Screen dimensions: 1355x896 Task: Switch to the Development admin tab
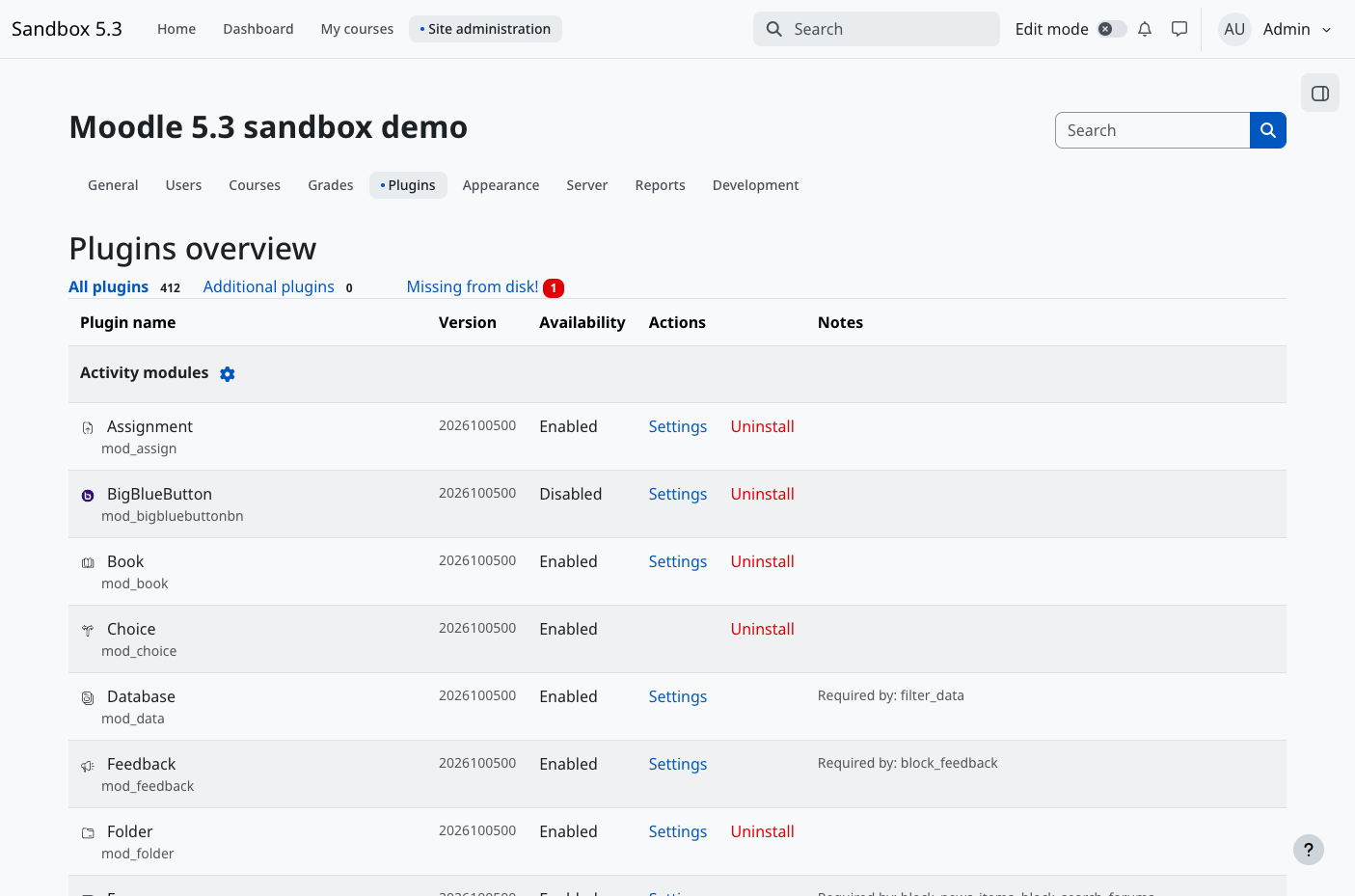click(756, 185)
